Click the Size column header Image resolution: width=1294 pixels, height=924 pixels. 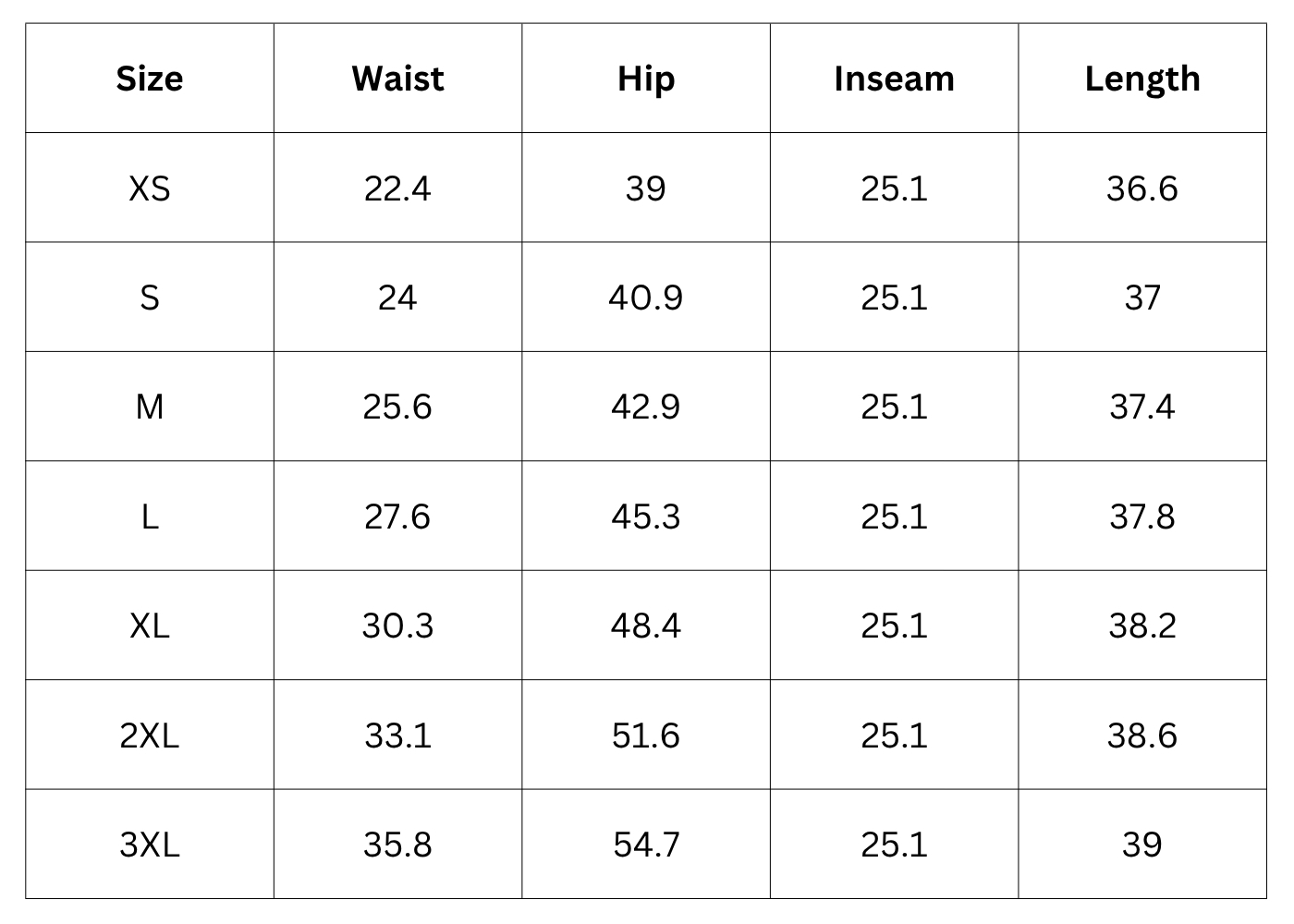(x=150, y=79)
